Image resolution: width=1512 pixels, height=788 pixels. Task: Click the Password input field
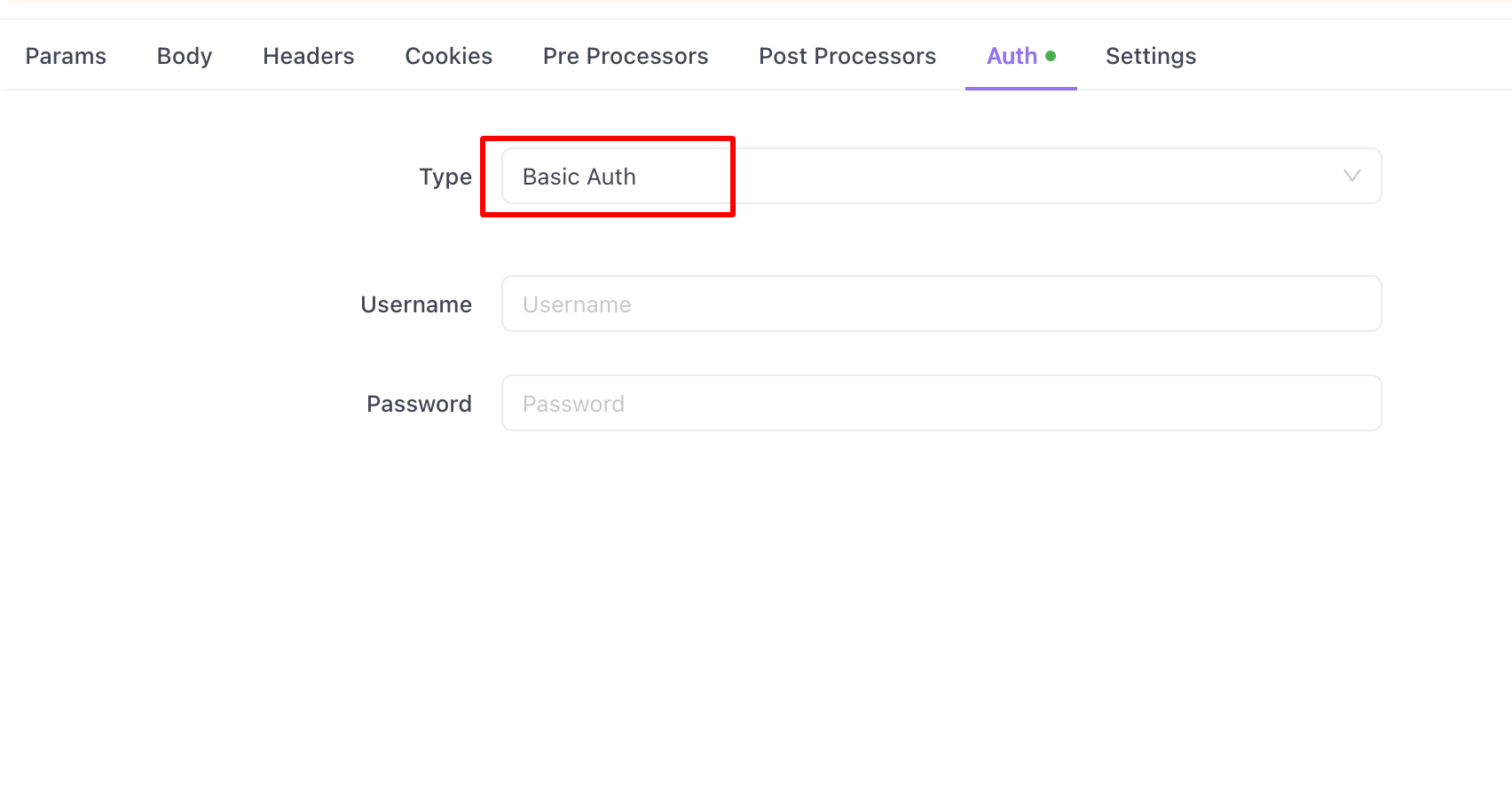pos(941,403)
